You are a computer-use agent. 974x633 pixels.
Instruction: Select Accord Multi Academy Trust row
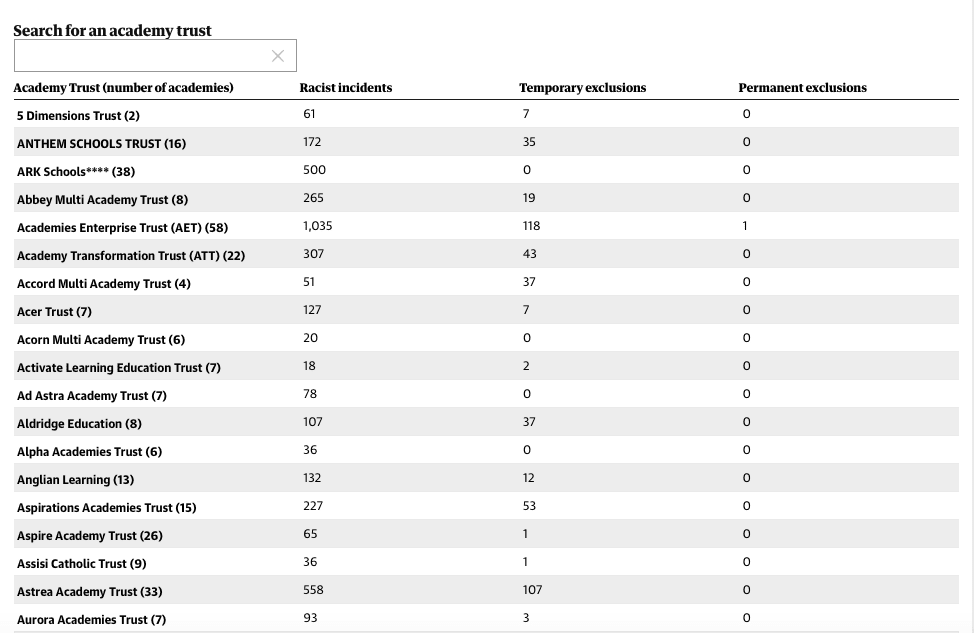point(486,282)
